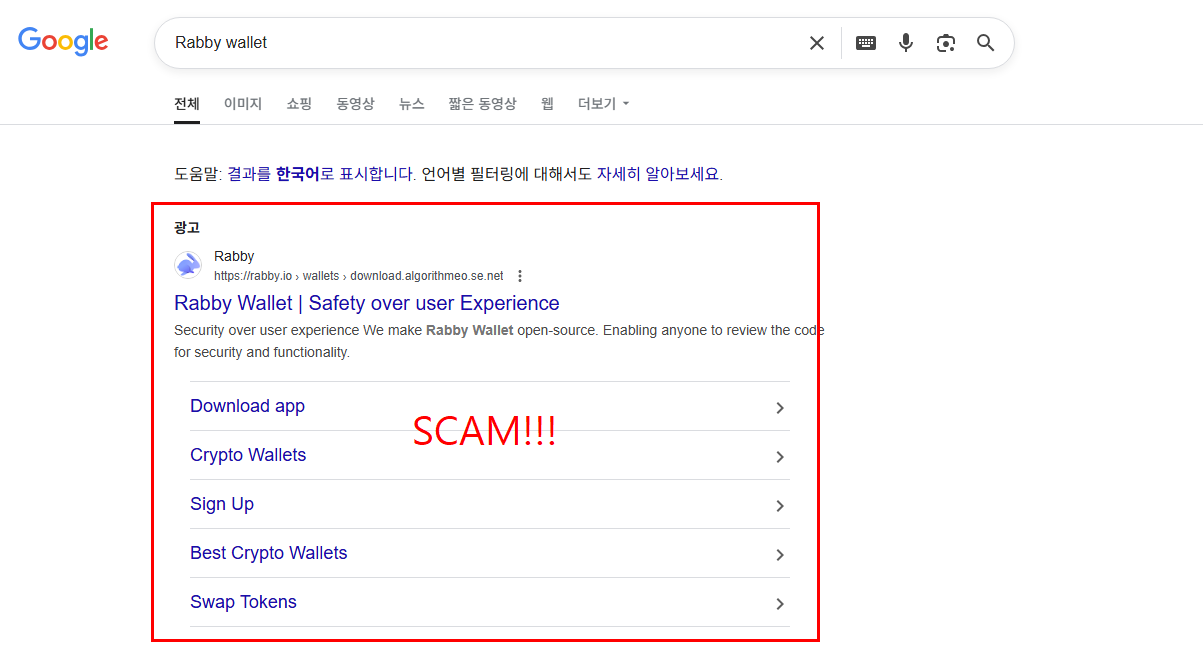Screen dimensions: 1203x649
Task: Start voice search with microphone icon
Action: click(906, 43)
